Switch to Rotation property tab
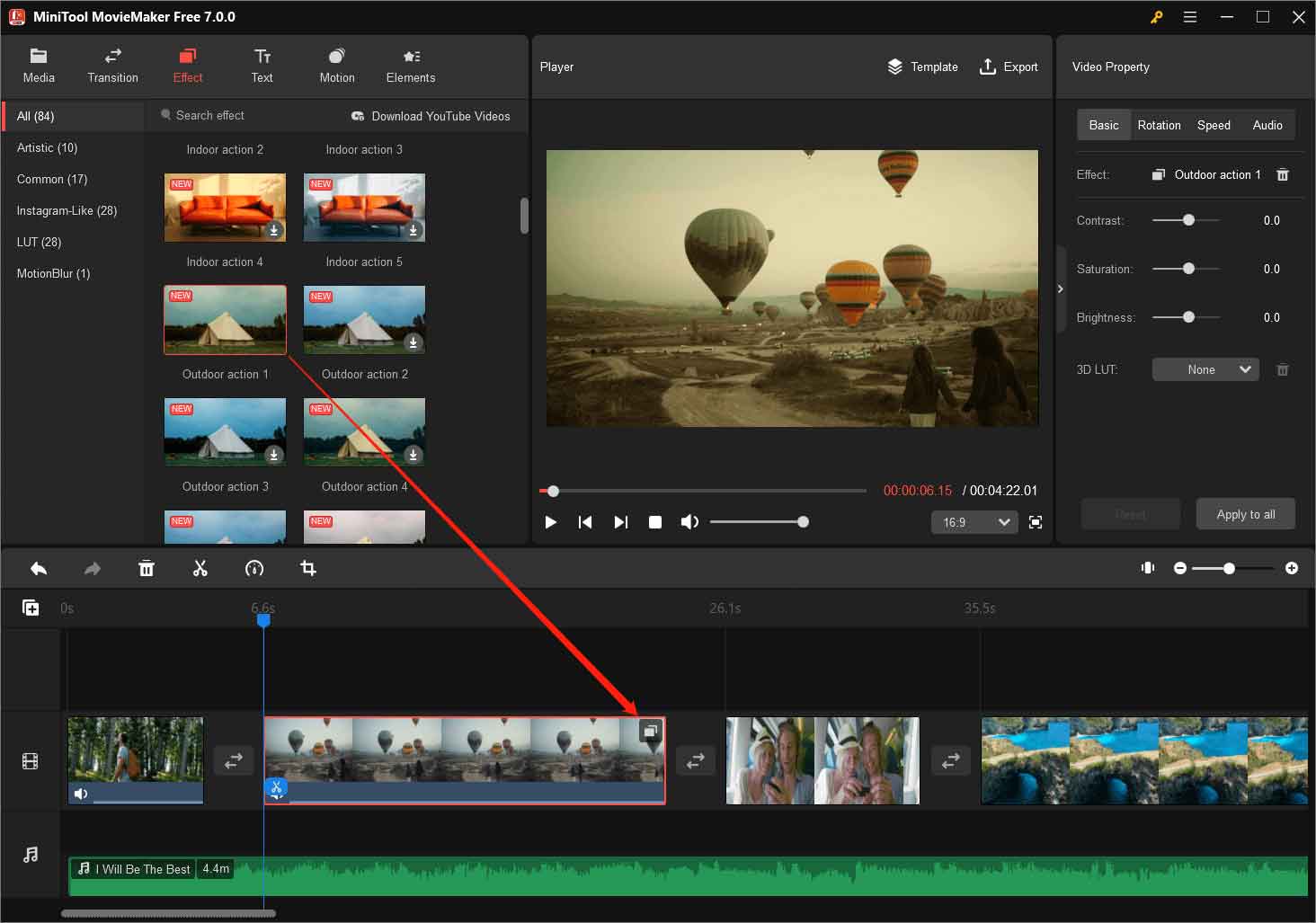The height and width of the screenshot is (923, 1316). coord(1159,125)
